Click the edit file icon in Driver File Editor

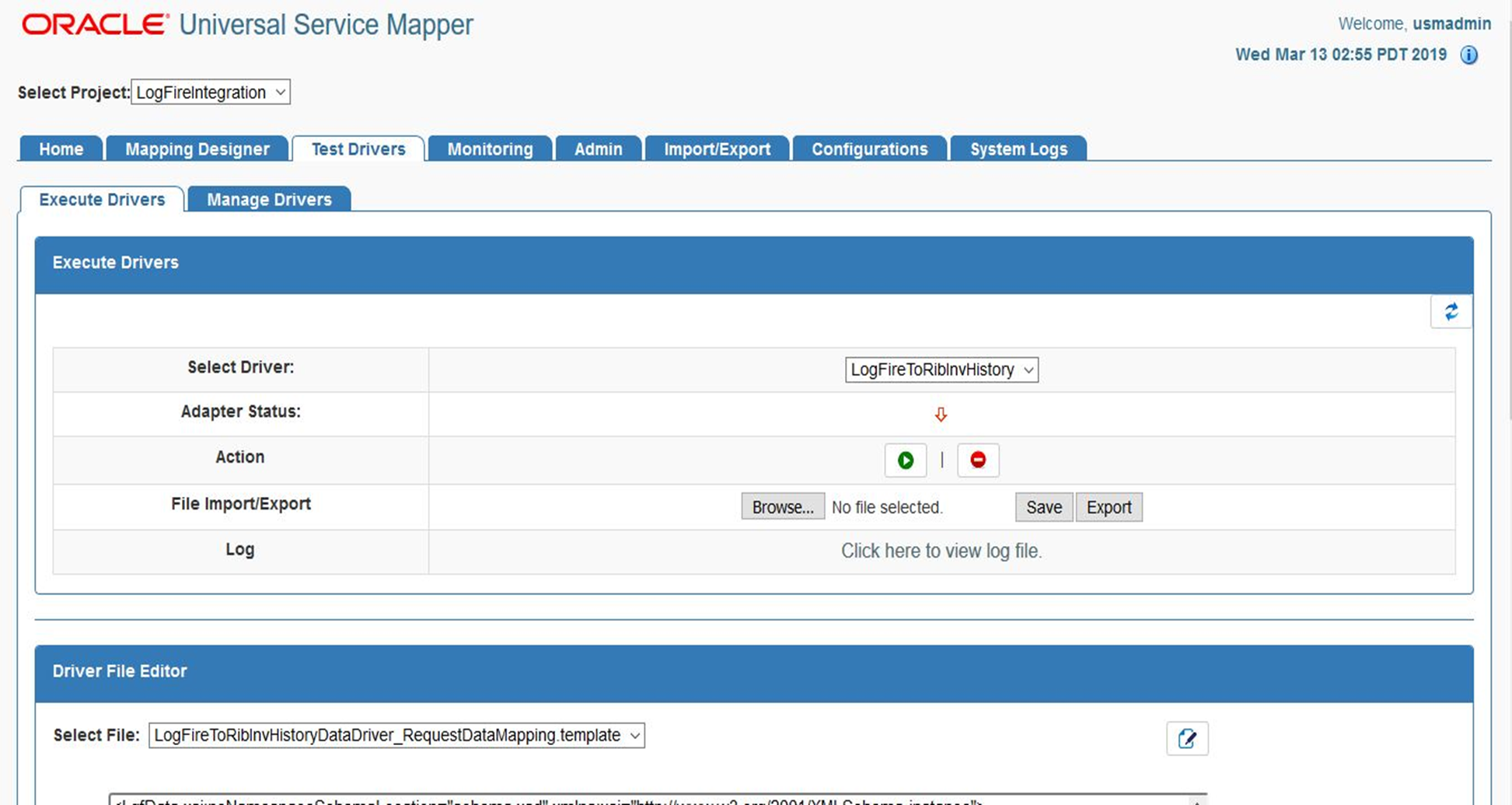point(1187,738)
